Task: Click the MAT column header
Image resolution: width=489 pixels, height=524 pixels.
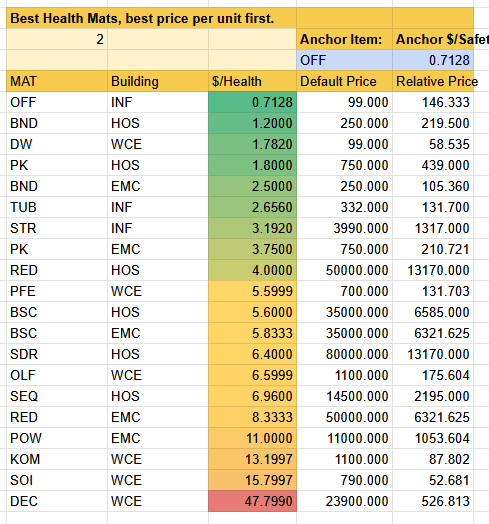Action: click(x=57, y=81)
